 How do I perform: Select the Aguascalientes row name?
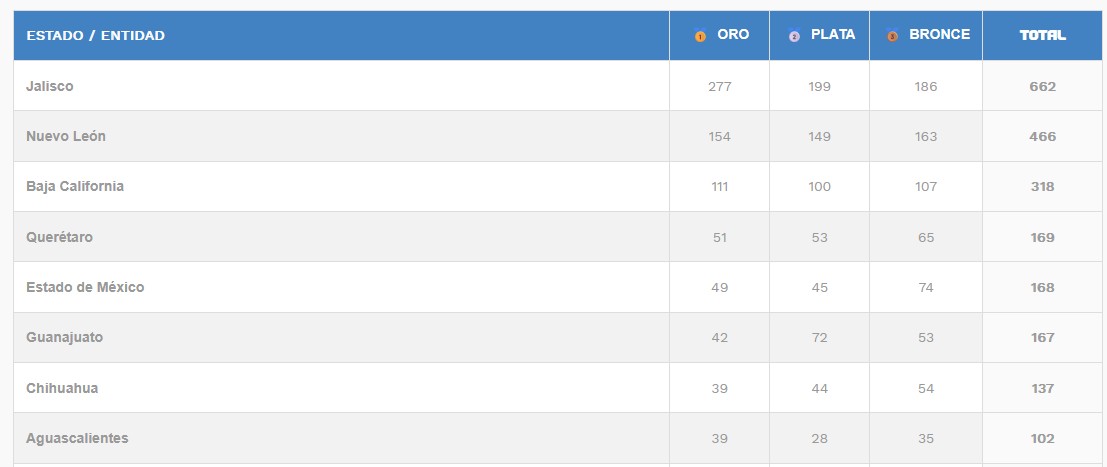click(x=77, y=439)
